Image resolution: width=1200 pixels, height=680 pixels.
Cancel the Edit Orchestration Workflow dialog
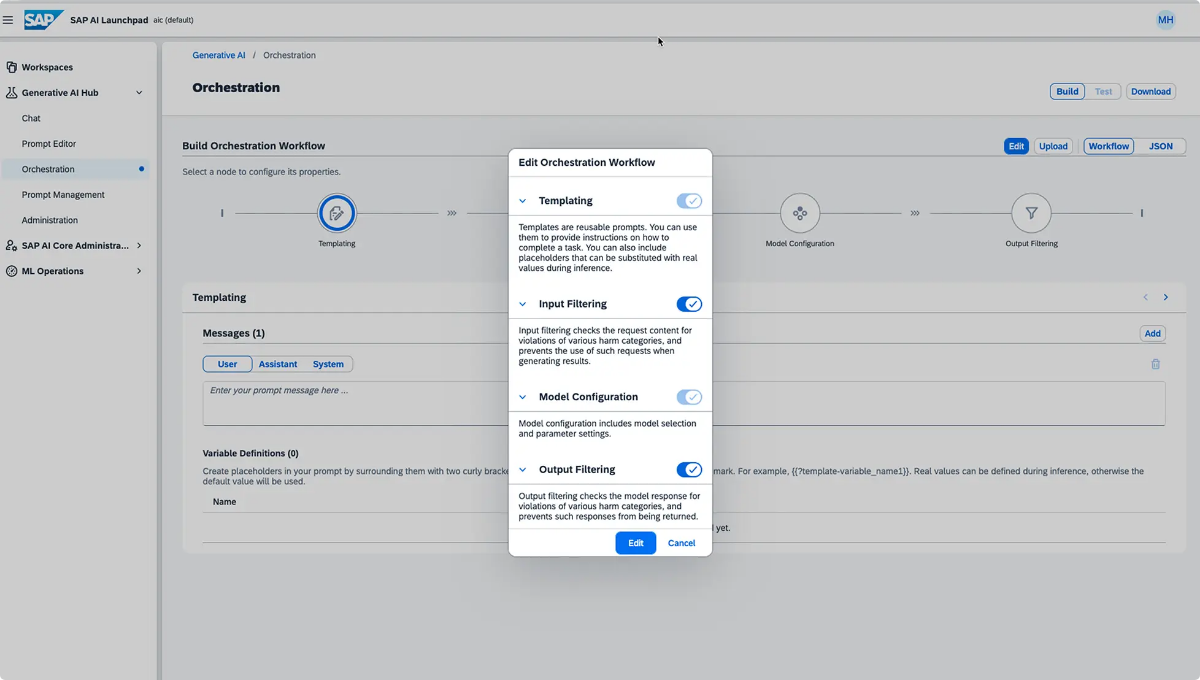tap(681, 543)
